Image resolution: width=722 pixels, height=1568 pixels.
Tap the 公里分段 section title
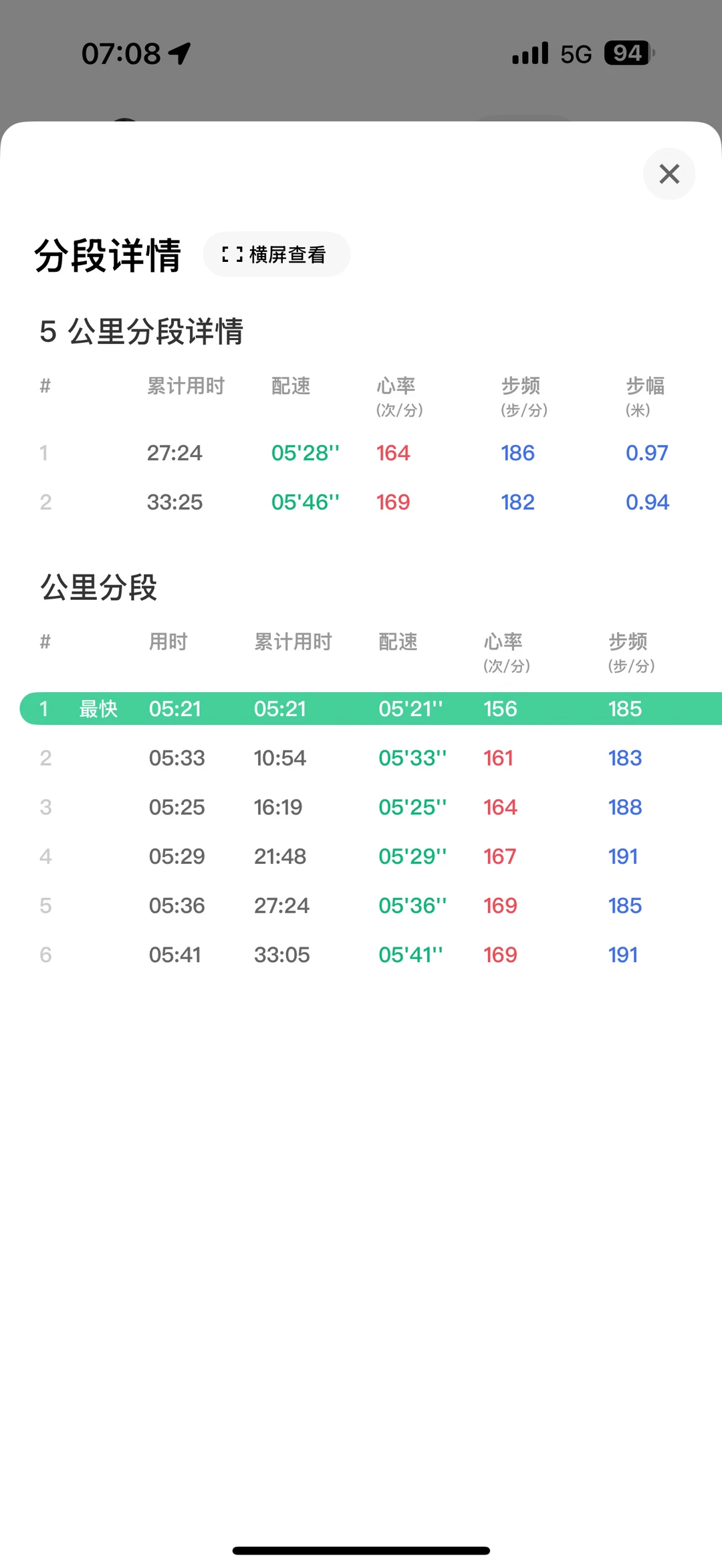point(99,588)
